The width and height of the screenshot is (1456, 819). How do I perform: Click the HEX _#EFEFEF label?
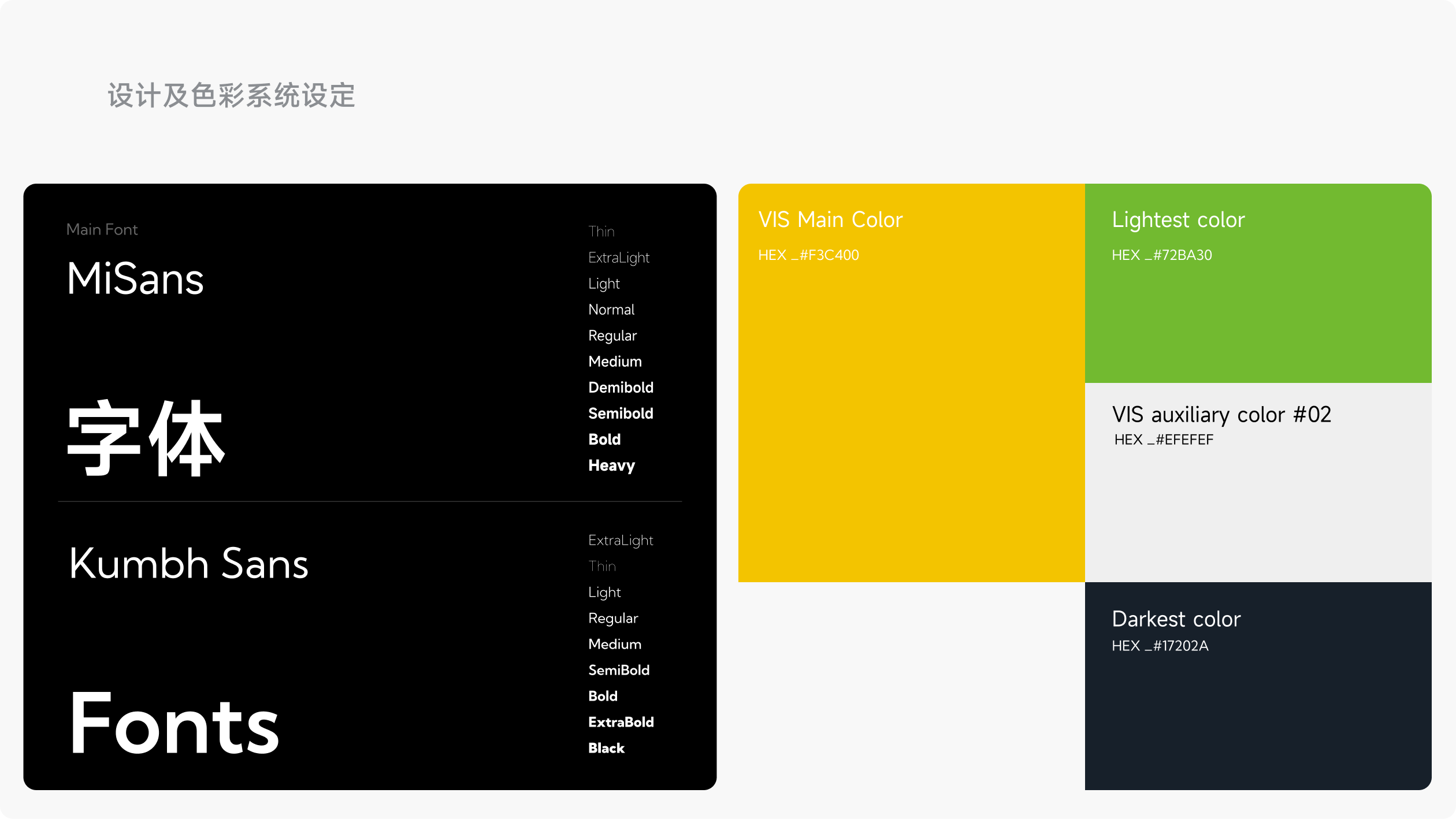(1163, 440)
